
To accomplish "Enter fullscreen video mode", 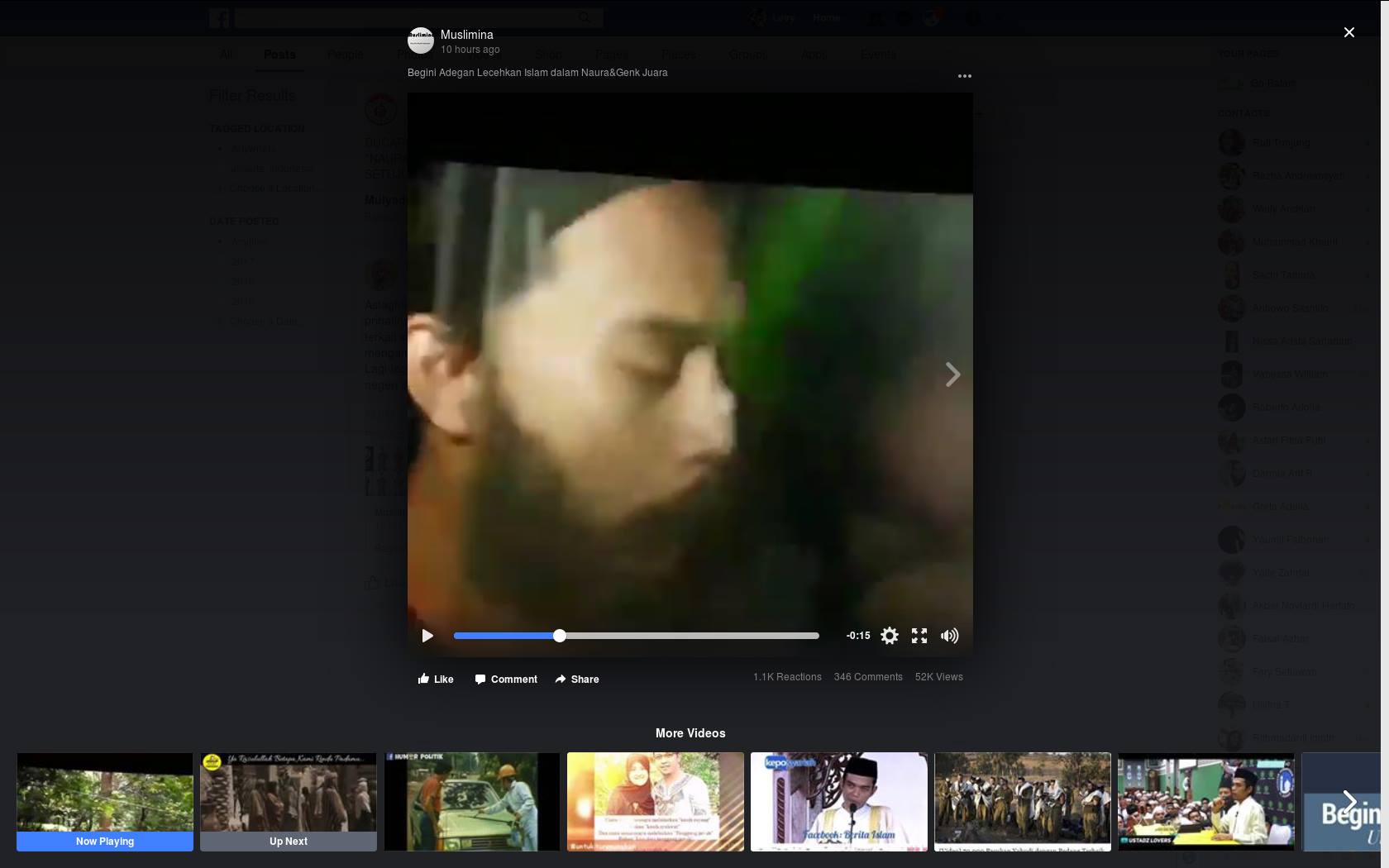I will pos(919,636).
